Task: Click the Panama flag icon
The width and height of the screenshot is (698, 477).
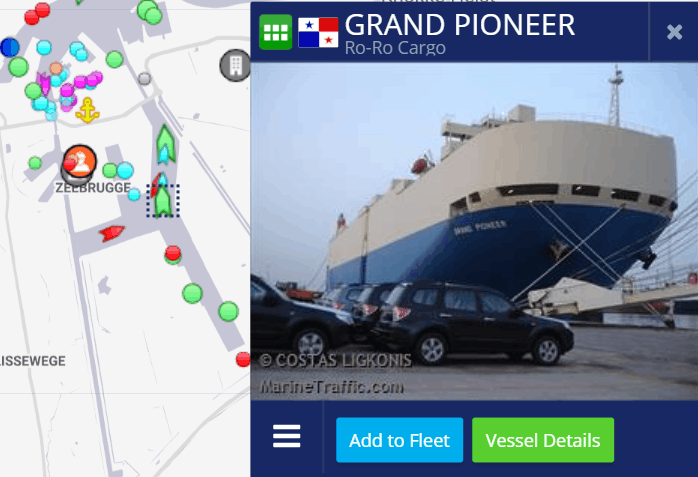Action: pyautogui.click(x=318, y=32)
